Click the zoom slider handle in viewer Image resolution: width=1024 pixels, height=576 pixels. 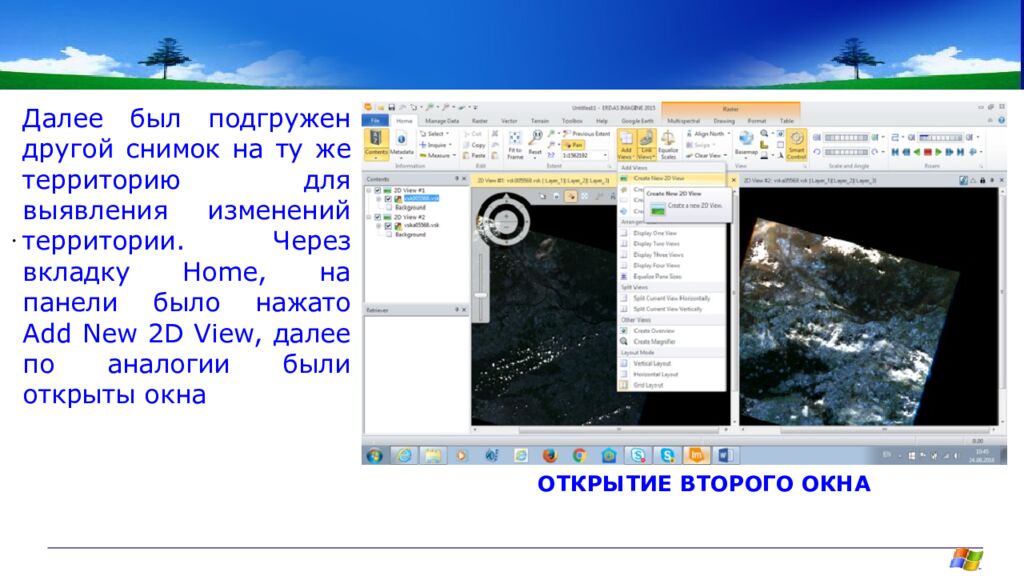coord(481,294)
